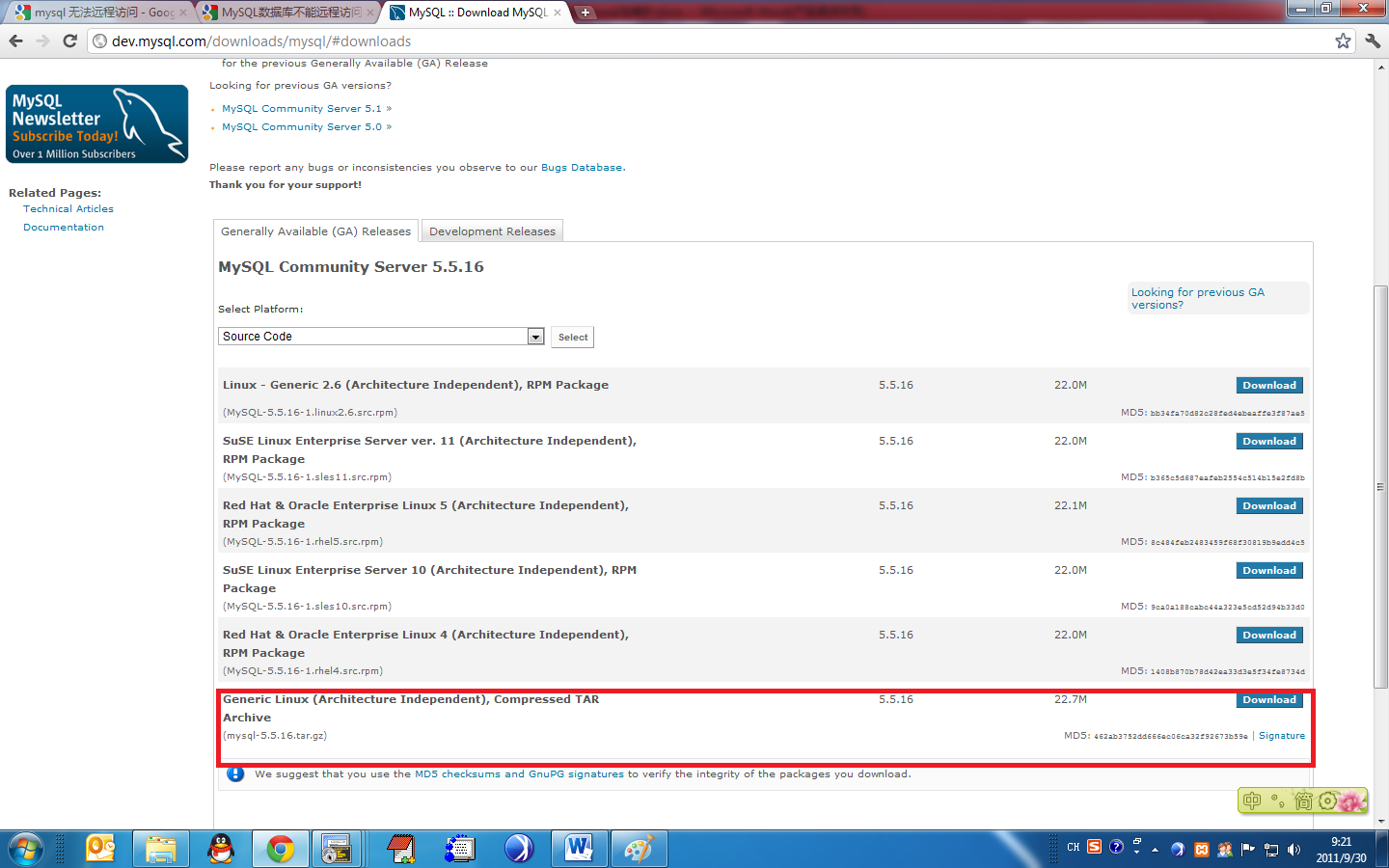
Task: Open the XAMPP orange tray icon
Action: pyautogui.click(x=1202, y=850)
